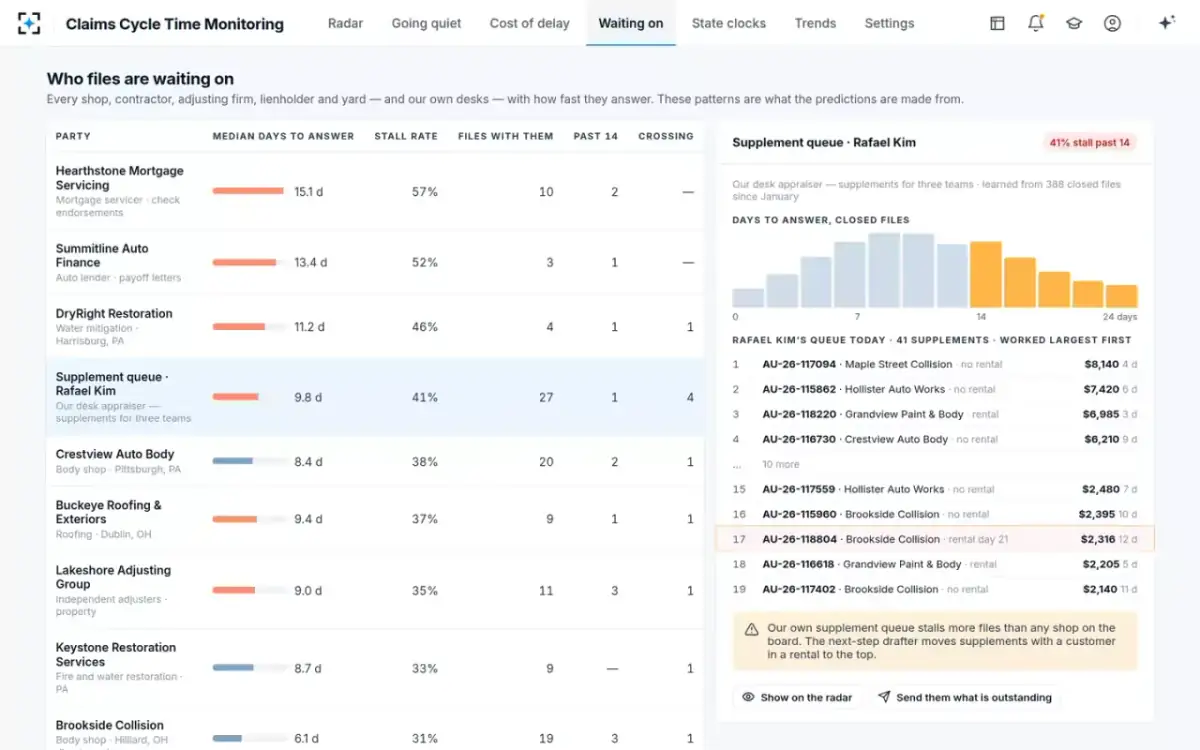Image resolution: width=1200 pixels, height=750 pixels.
Task: Open file AU-26-117094 Maple Street Collision
Action: (x=935, y=365)
